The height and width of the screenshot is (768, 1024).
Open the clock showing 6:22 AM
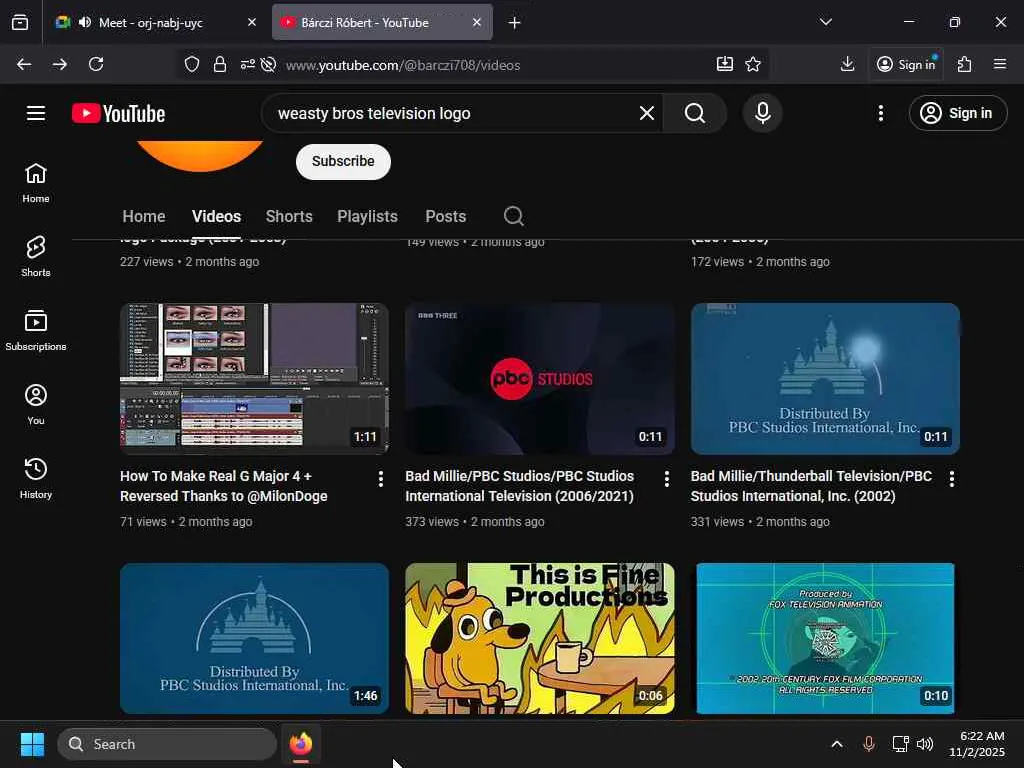(977, 744)
